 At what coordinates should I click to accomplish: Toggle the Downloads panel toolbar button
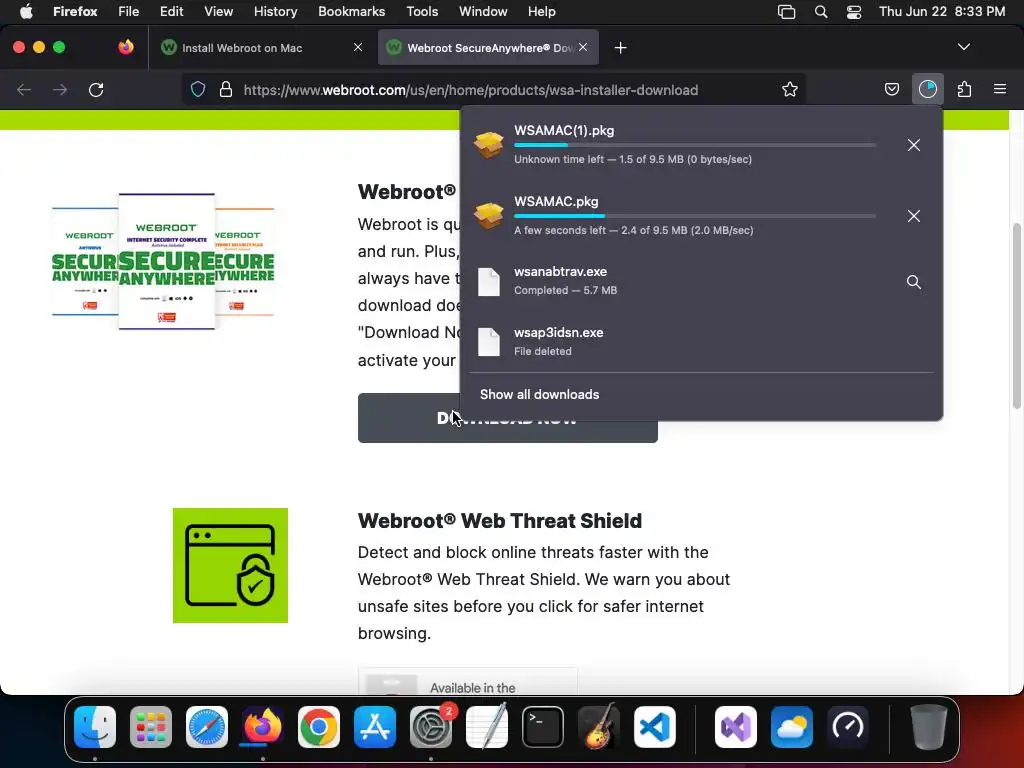(927, 89)
